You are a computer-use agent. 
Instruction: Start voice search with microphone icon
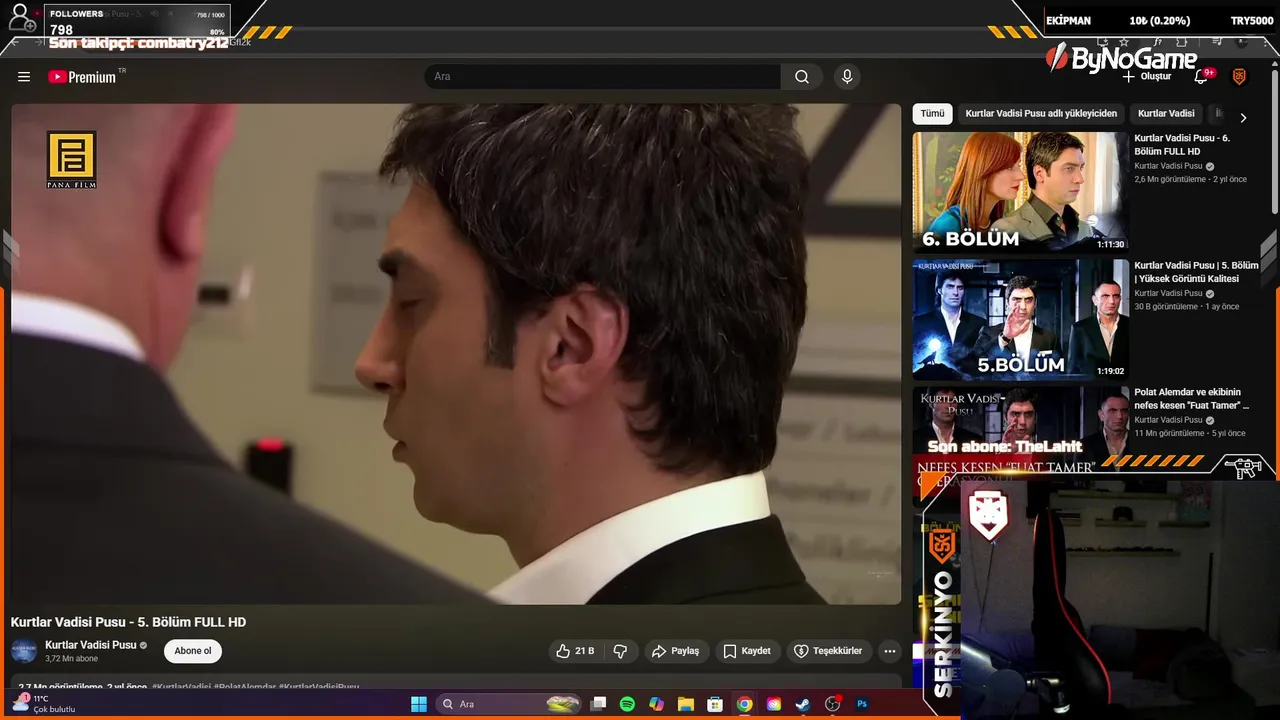[x=847, y=77]
